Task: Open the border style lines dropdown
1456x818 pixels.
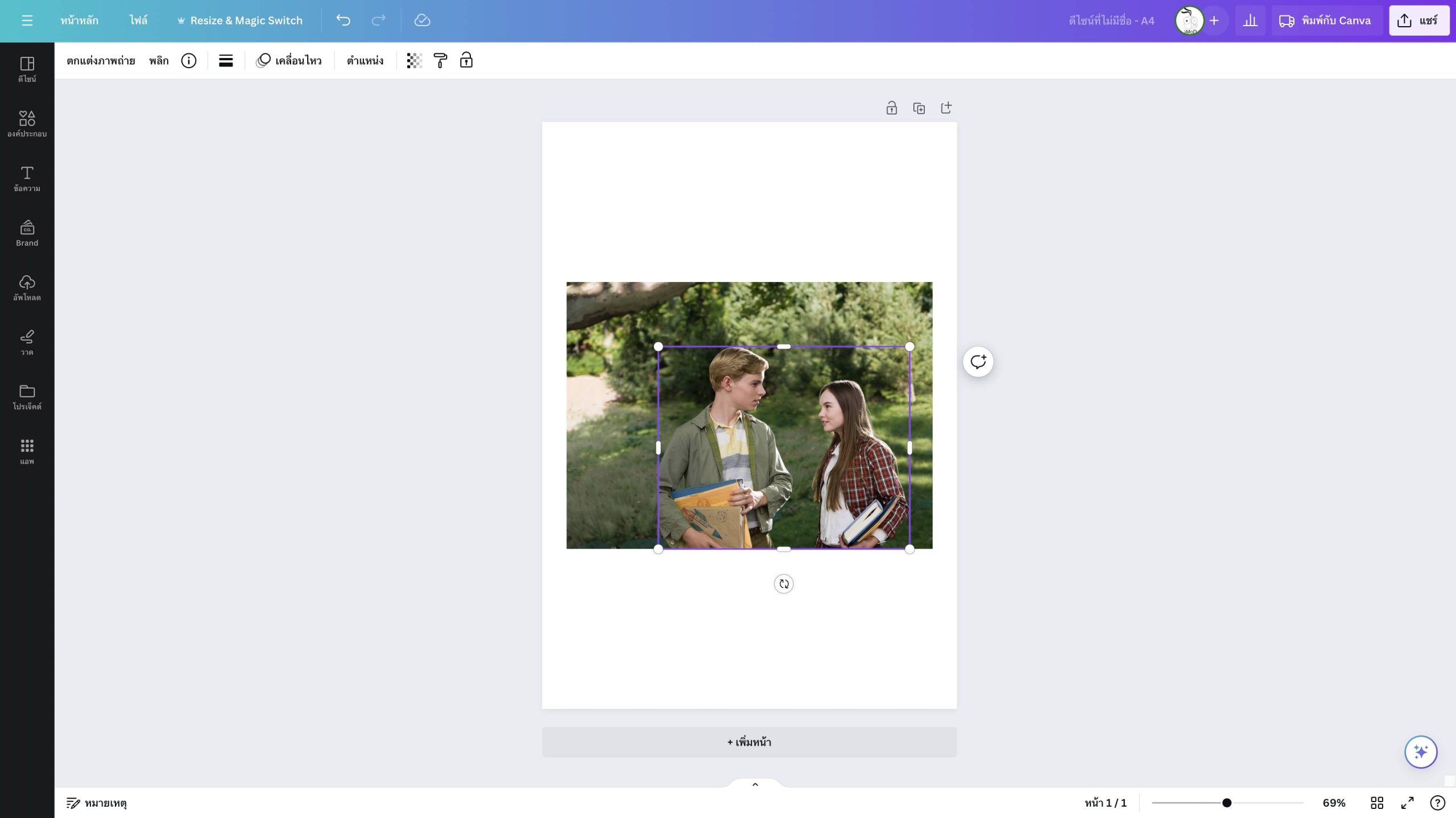Action: [226, 61]
